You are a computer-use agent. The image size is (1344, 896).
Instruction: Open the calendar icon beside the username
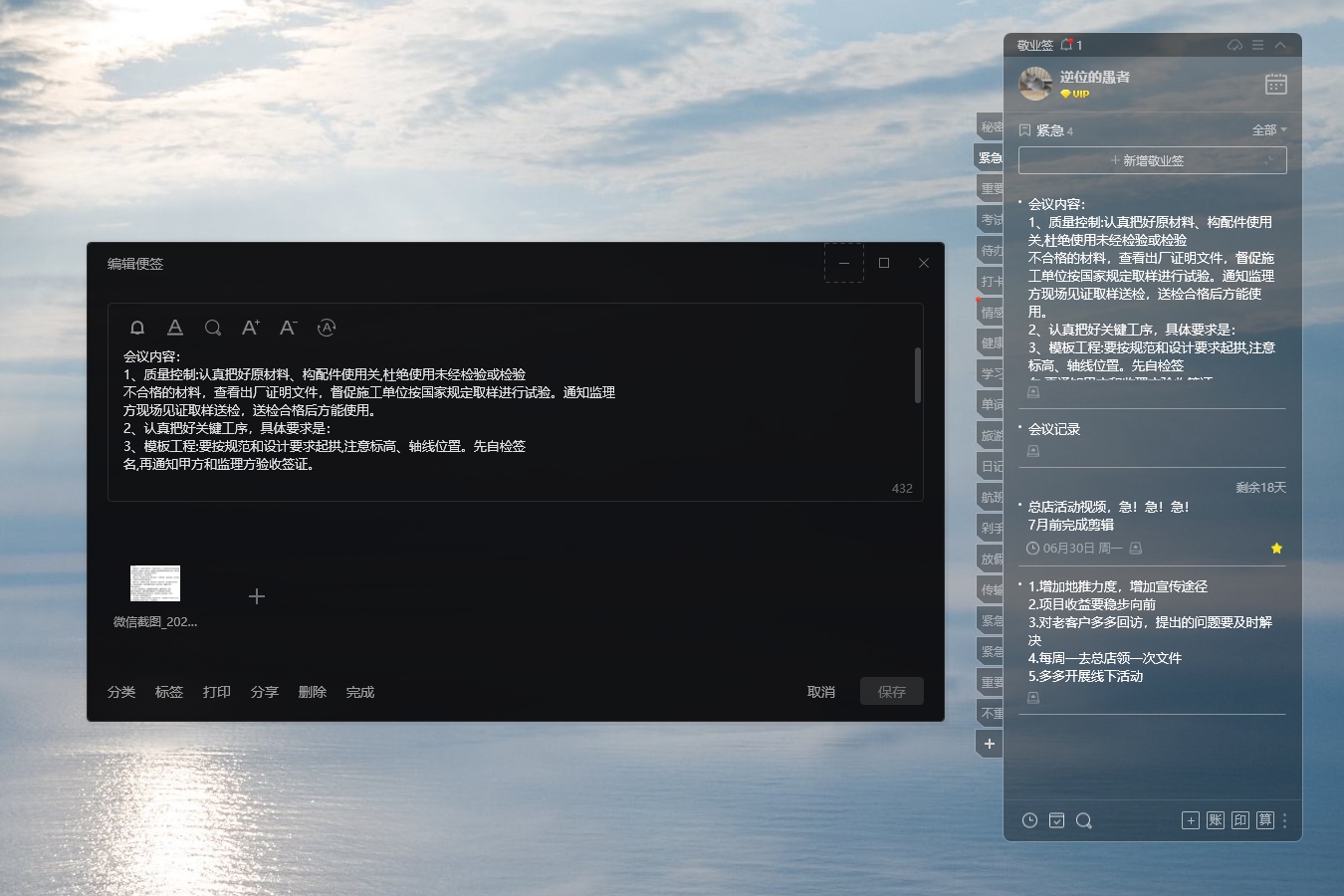pyautogui.click(x=1275, y=85)
